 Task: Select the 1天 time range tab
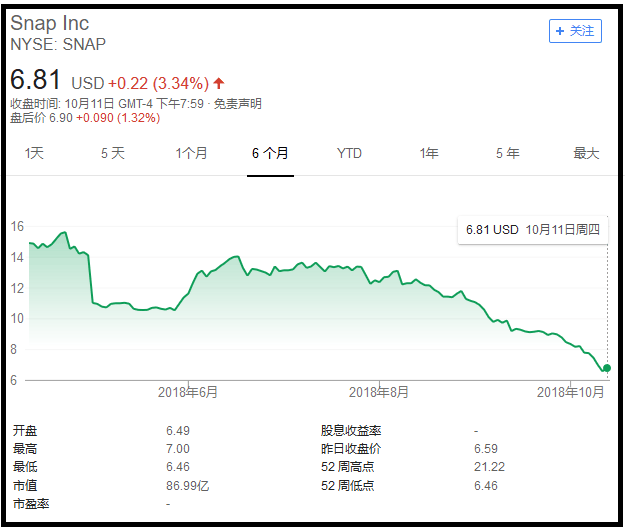tap(35, 153)
